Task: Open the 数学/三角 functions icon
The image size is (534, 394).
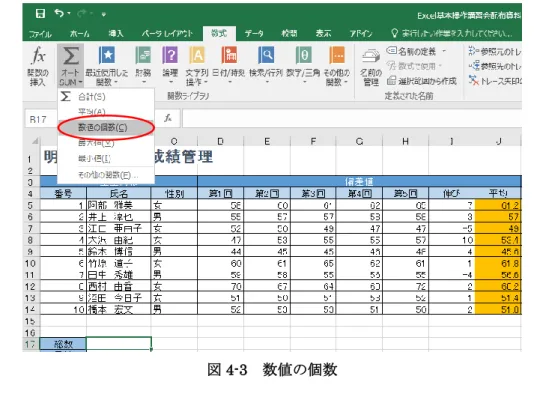Action: click(303, 55)
